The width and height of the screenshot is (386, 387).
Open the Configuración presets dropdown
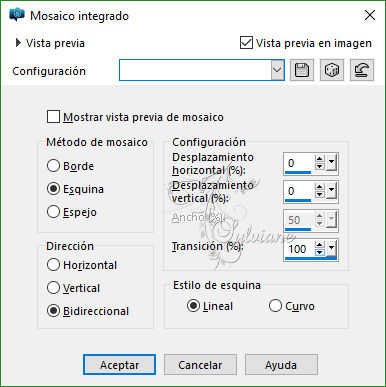click(x=277, y=70)
